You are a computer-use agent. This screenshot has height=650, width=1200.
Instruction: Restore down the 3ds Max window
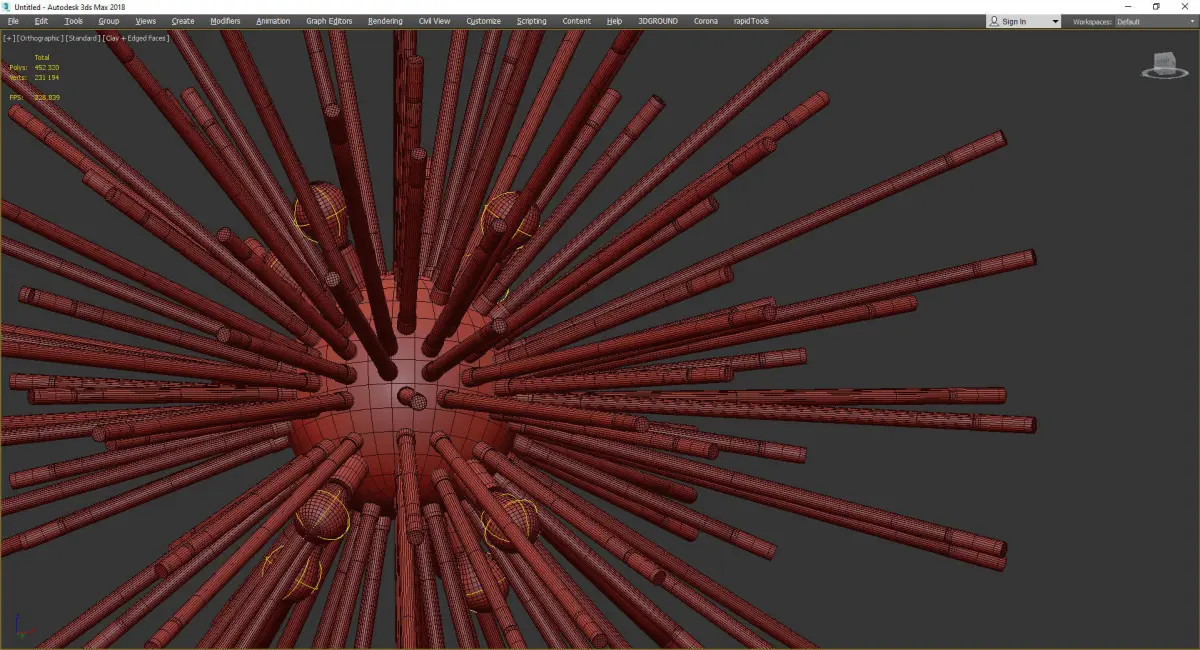pos(1156,6)
